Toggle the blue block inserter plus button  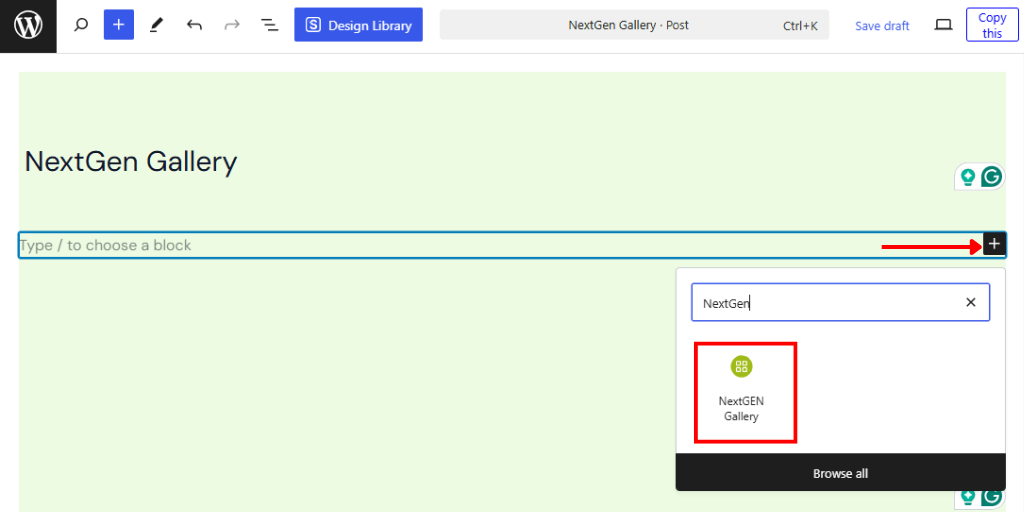119,25
